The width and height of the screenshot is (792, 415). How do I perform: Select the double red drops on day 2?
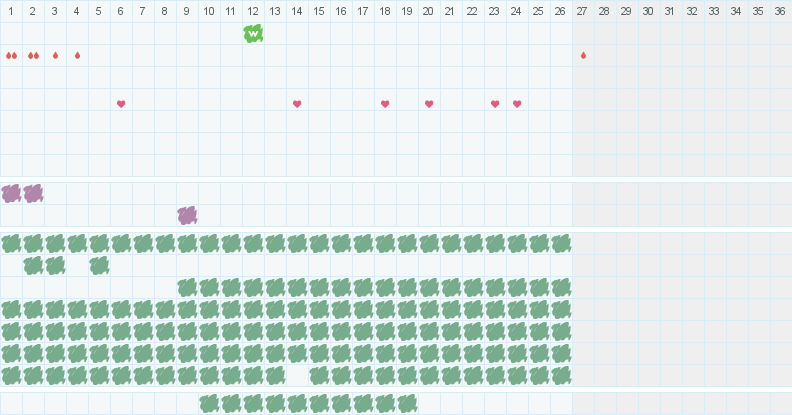point(33,55)
